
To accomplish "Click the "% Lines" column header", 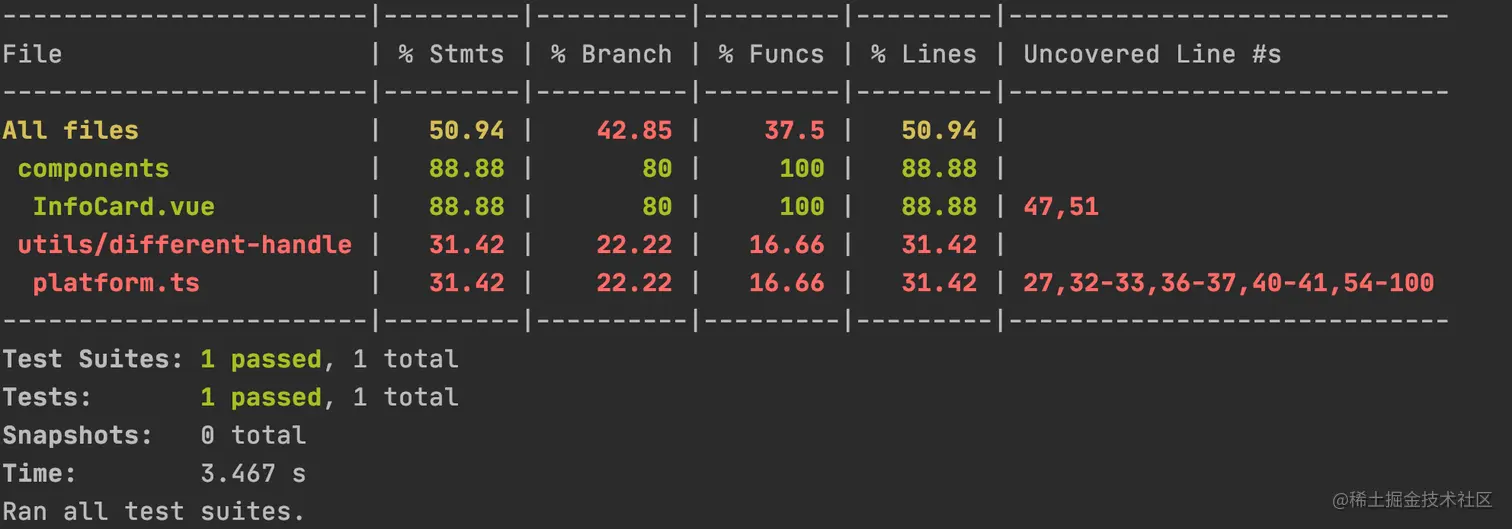I will pyautogui.click(x=923, y=54).
